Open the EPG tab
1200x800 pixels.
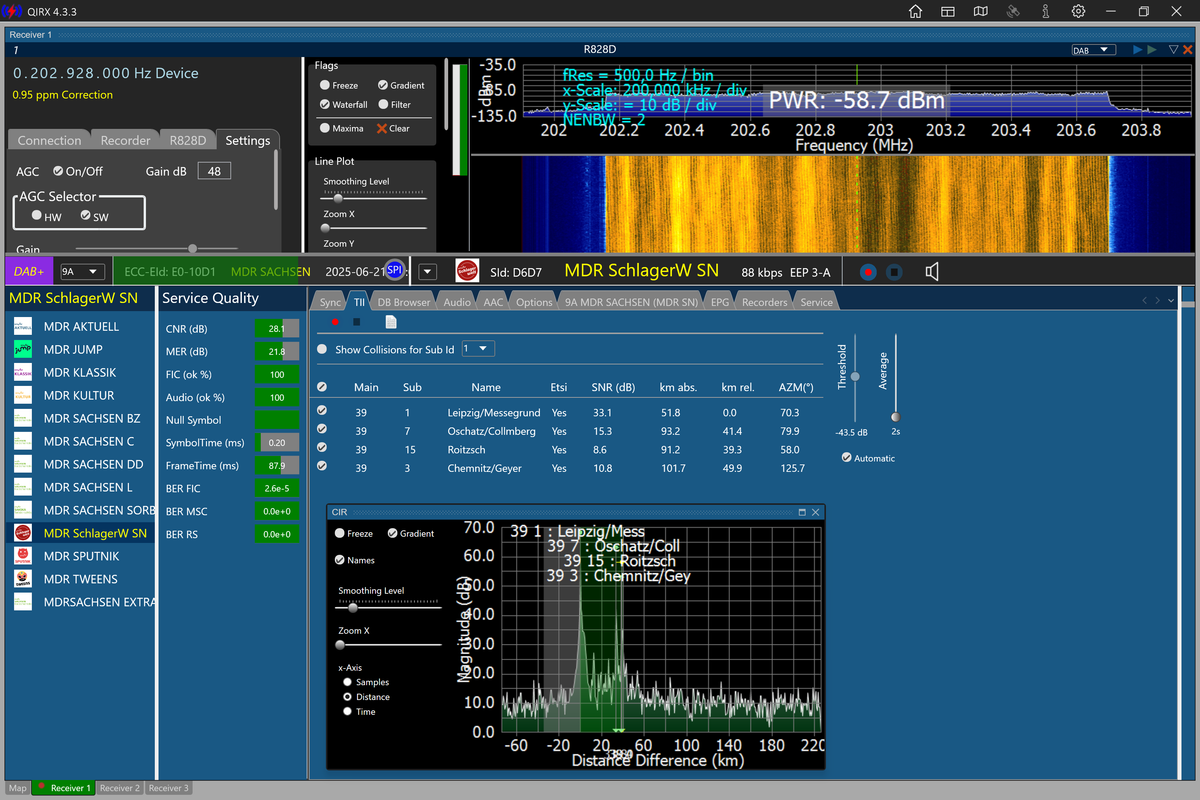tap(719, 302)
